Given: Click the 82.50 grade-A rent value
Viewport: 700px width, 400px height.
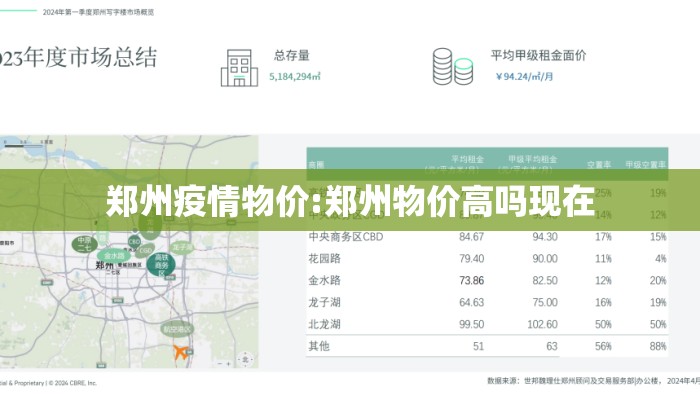Looking at the screenshot, I should 545,281.
